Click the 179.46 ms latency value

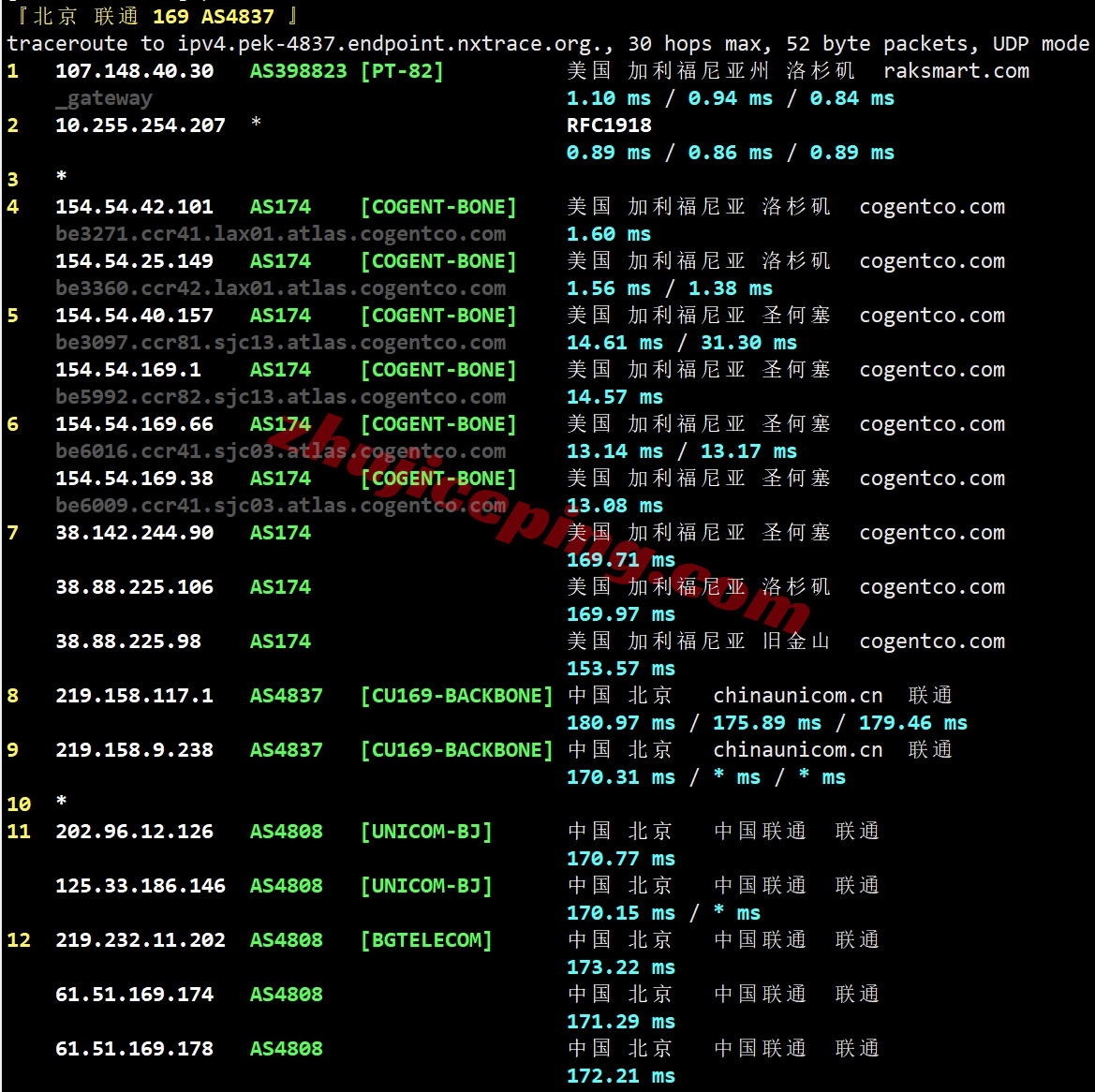click(912, 723)
